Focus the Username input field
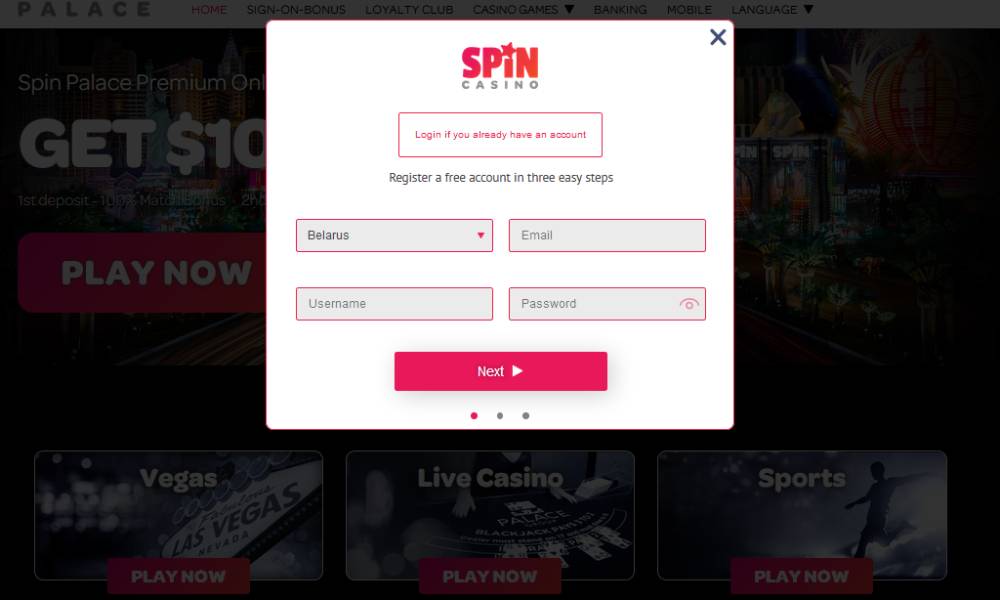This screenshot has height=600, width=1000. click(x=394, y=304)
